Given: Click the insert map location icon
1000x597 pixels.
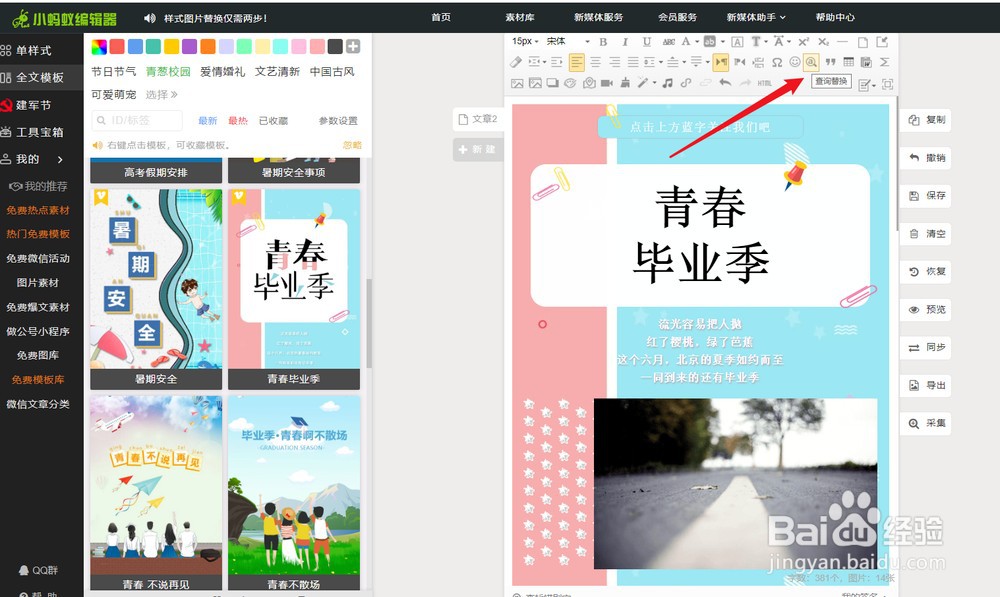Looking at the screenshot, I should pyautogui.click(x=589, y=83).
